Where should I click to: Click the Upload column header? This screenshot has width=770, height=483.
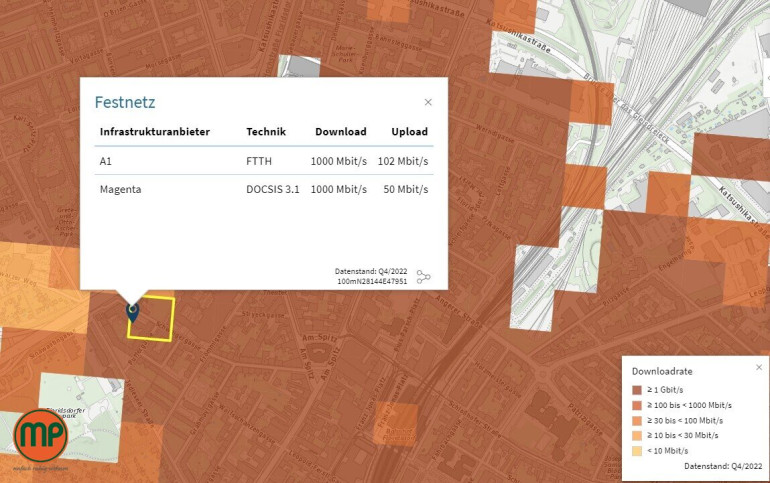[x=409, y=132]
